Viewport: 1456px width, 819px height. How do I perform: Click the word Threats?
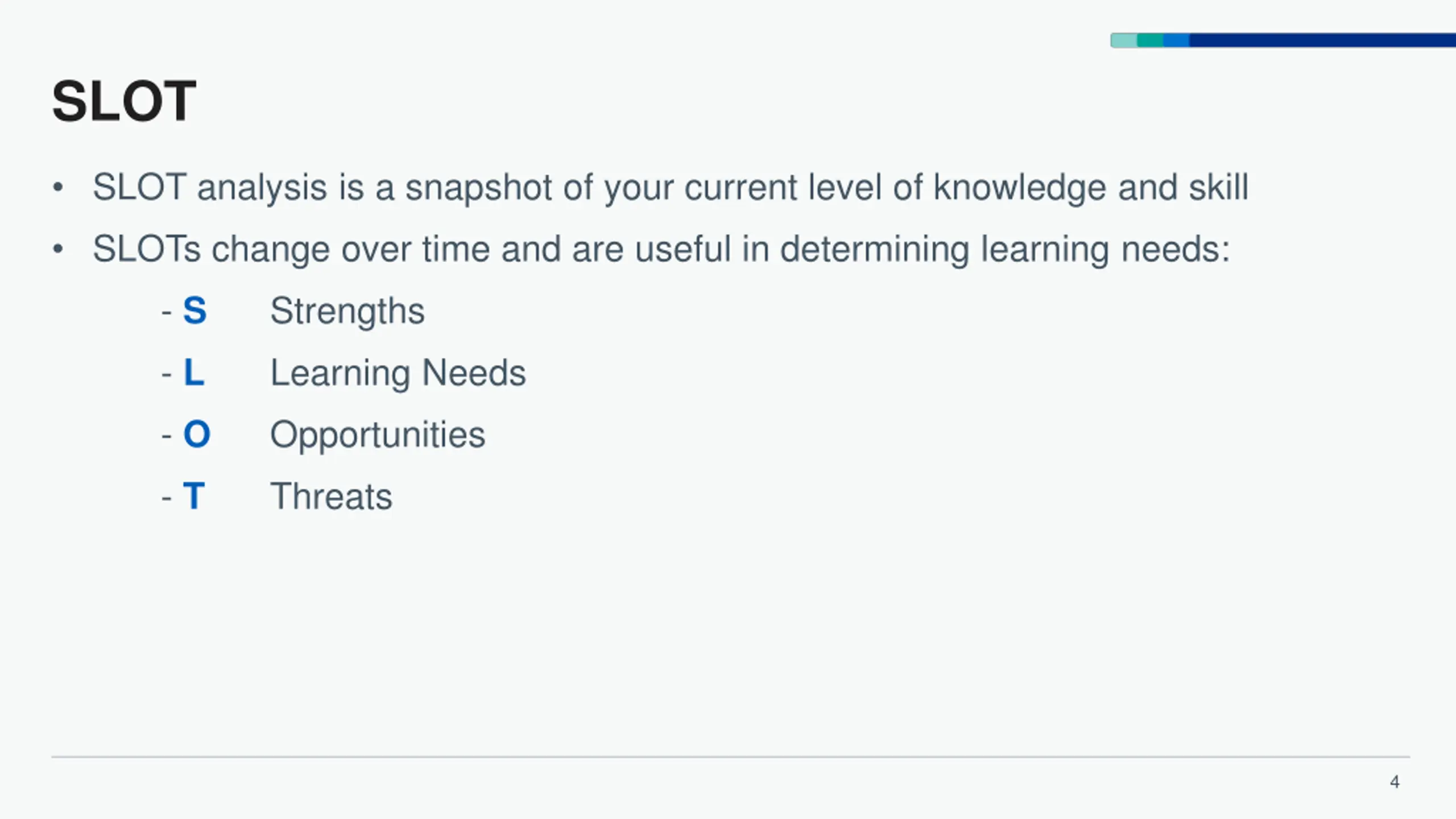point(331,497)
